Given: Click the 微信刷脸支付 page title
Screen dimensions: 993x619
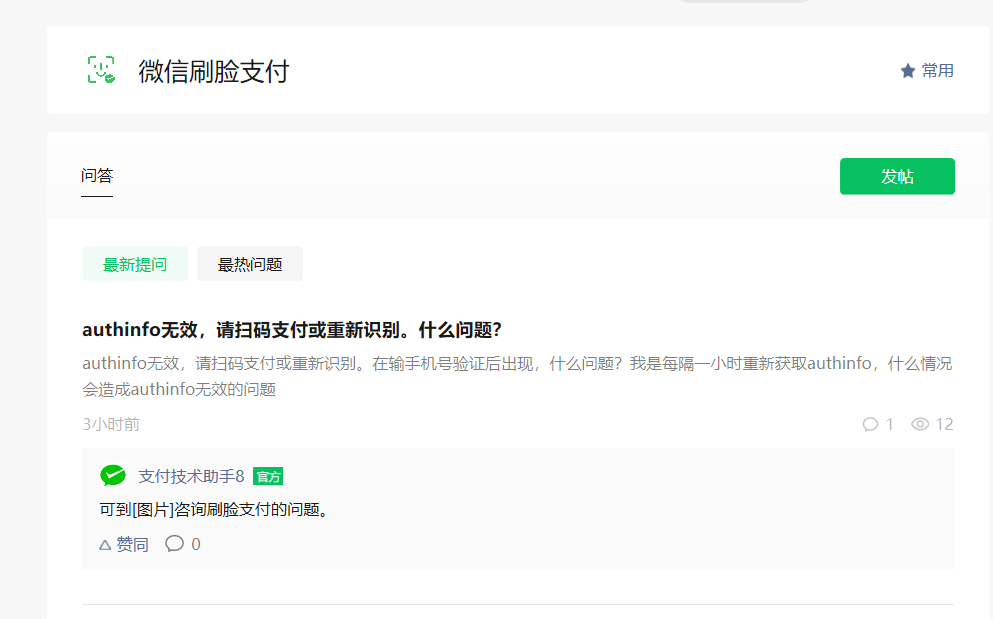Looking at the screenshot, I should click(x=214, y=70).
